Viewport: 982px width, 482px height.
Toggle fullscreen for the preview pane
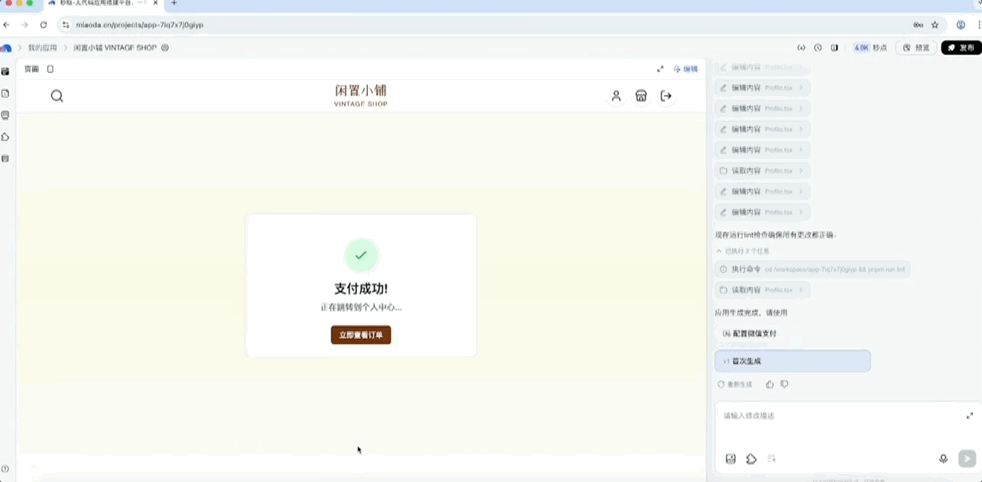tap(660, 69)
